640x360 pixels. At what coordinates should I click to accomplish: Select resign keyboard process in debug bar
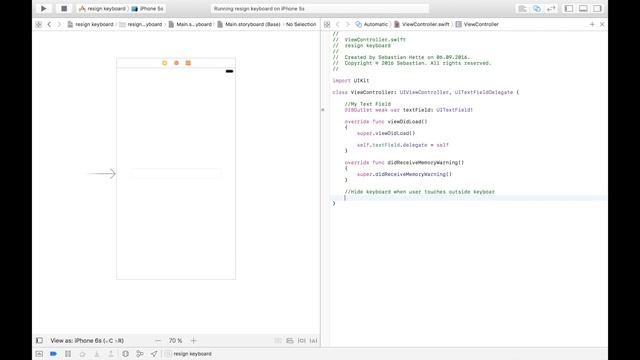click(188, 354)
